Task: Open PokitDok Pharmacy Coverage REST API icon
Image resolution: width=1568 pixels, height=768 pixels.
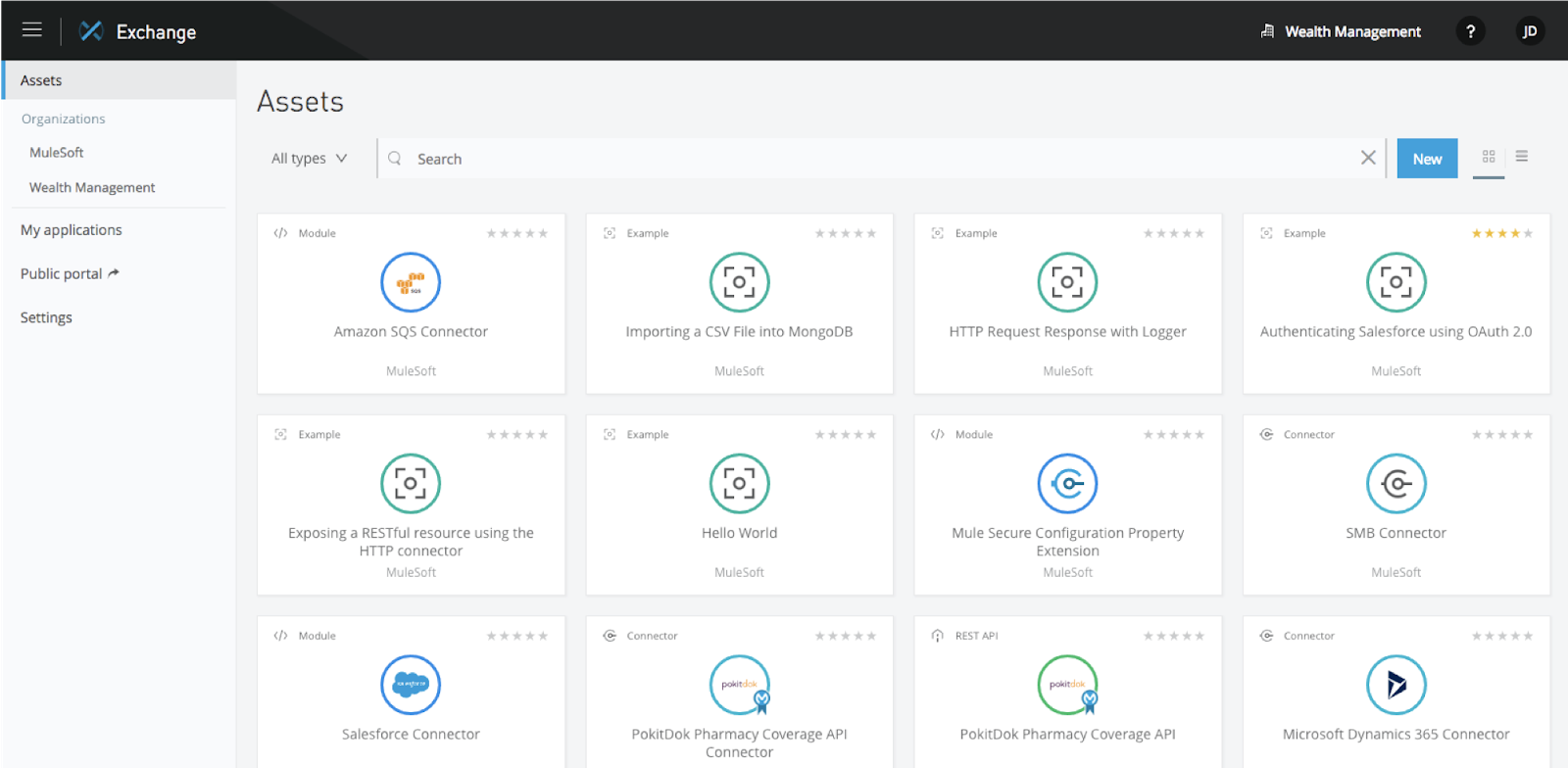Action: pyautogui.click(x=1067, y=685)
